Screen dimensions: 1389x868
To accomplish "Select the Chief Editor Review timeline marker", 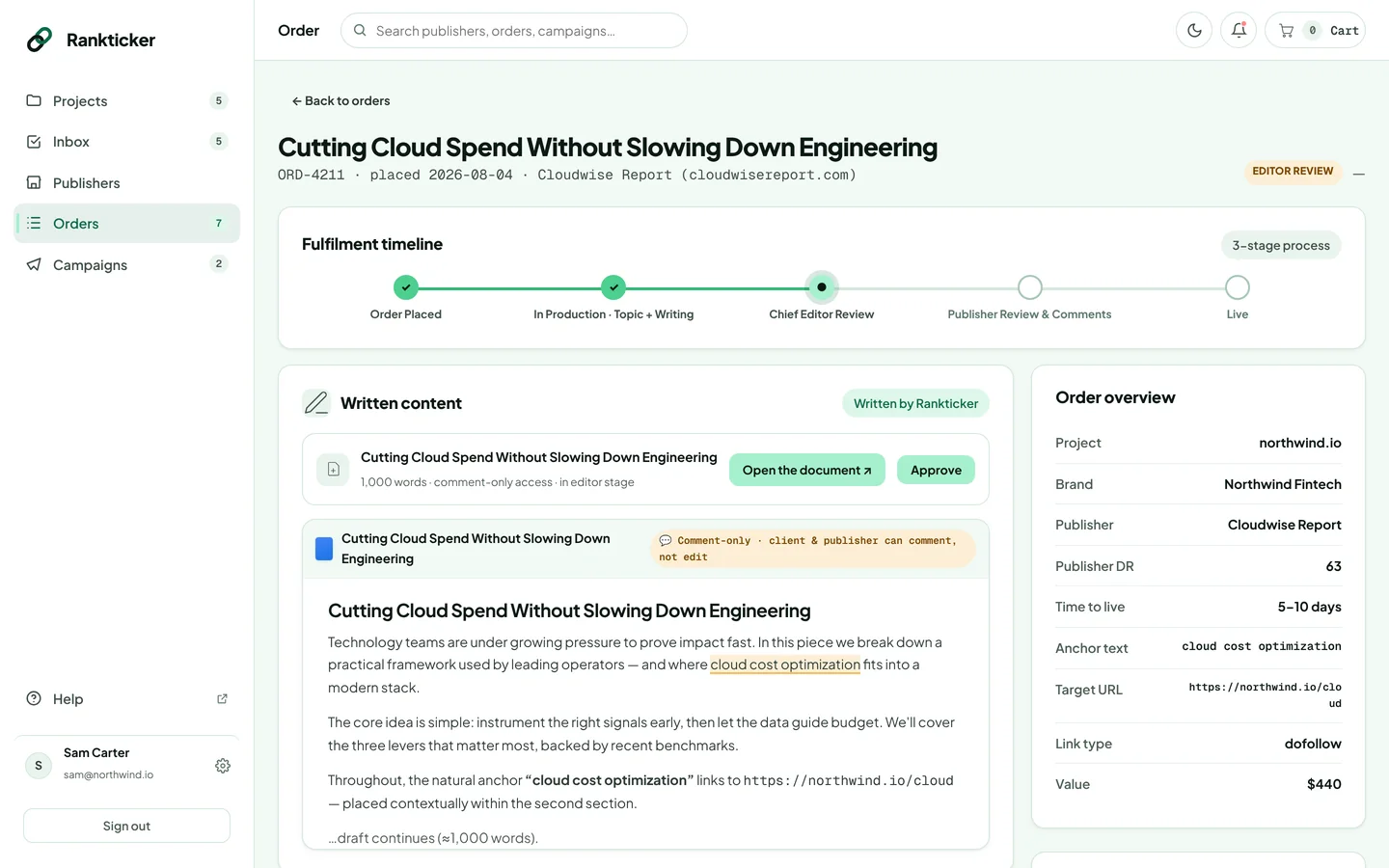I will (x=822, y=287).
